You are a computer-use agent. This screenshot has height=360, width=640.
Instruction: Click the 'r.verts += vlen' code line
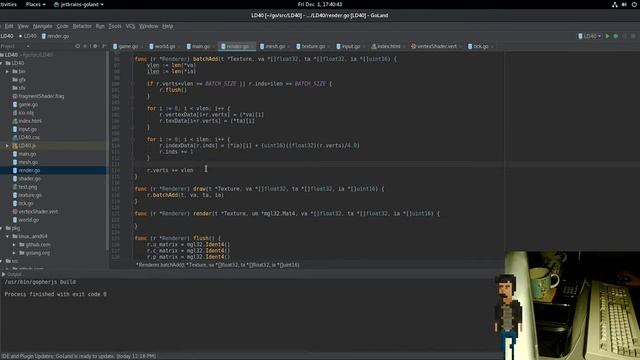(170, 170)
